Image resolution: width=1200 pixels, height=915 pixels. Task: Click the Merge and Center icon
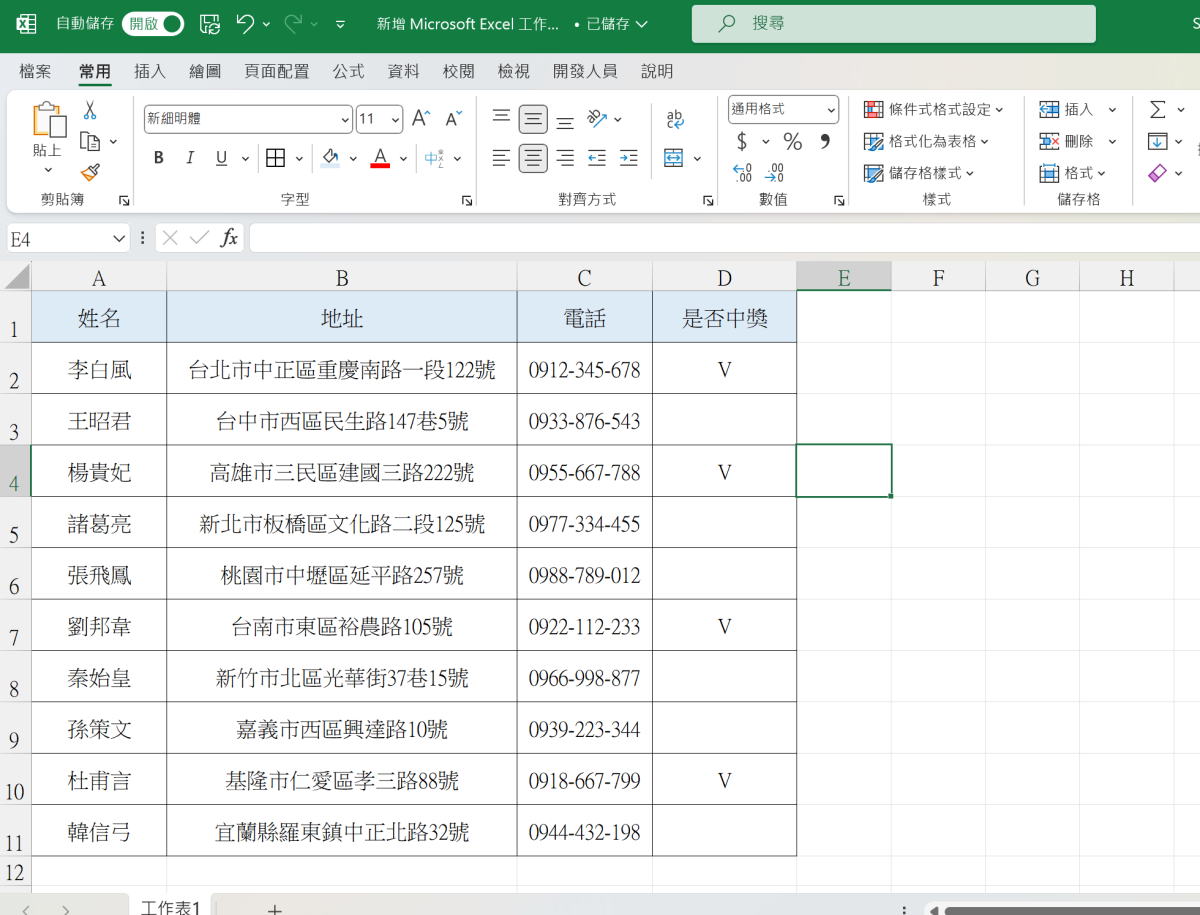pyautogui.click(x=673, y=158)
